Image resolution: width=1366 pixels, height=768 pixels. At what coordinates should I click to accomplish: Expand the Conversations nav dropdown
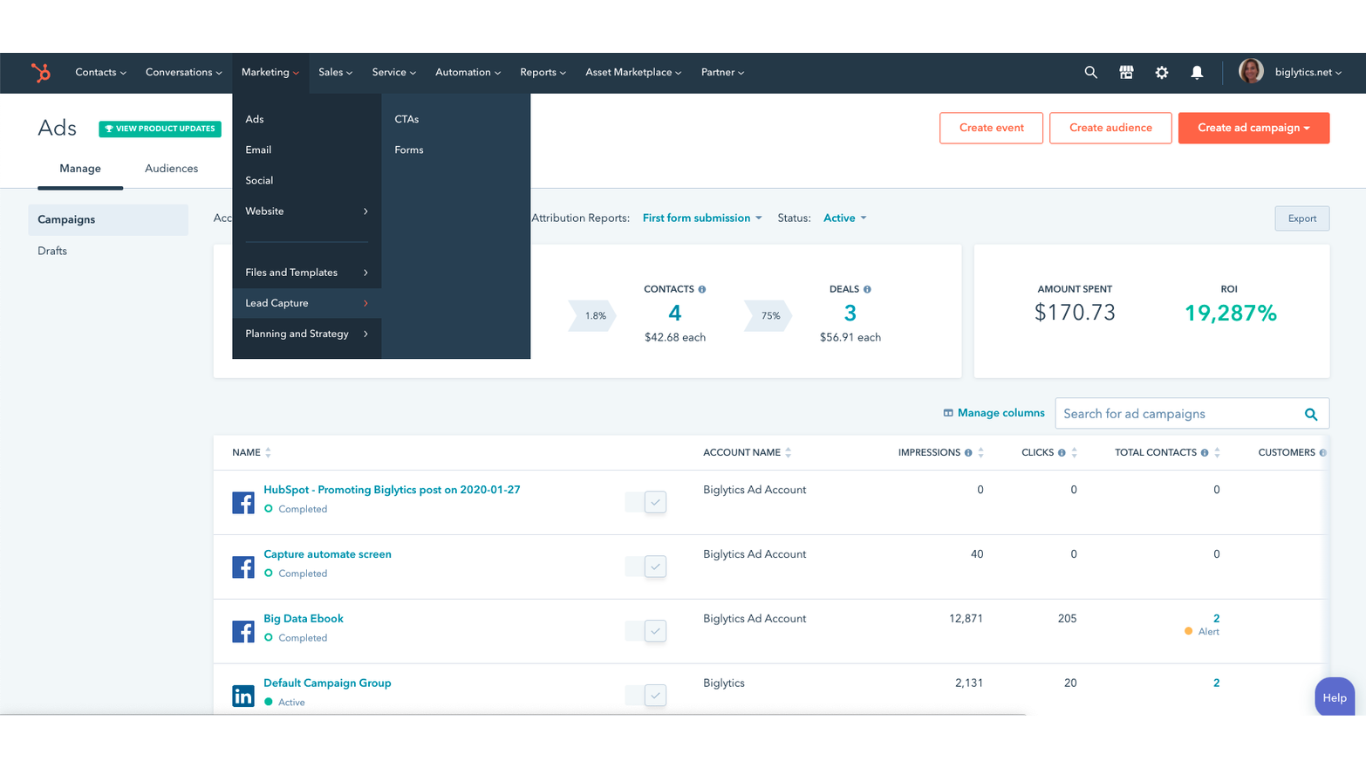[x=184, y=72]
